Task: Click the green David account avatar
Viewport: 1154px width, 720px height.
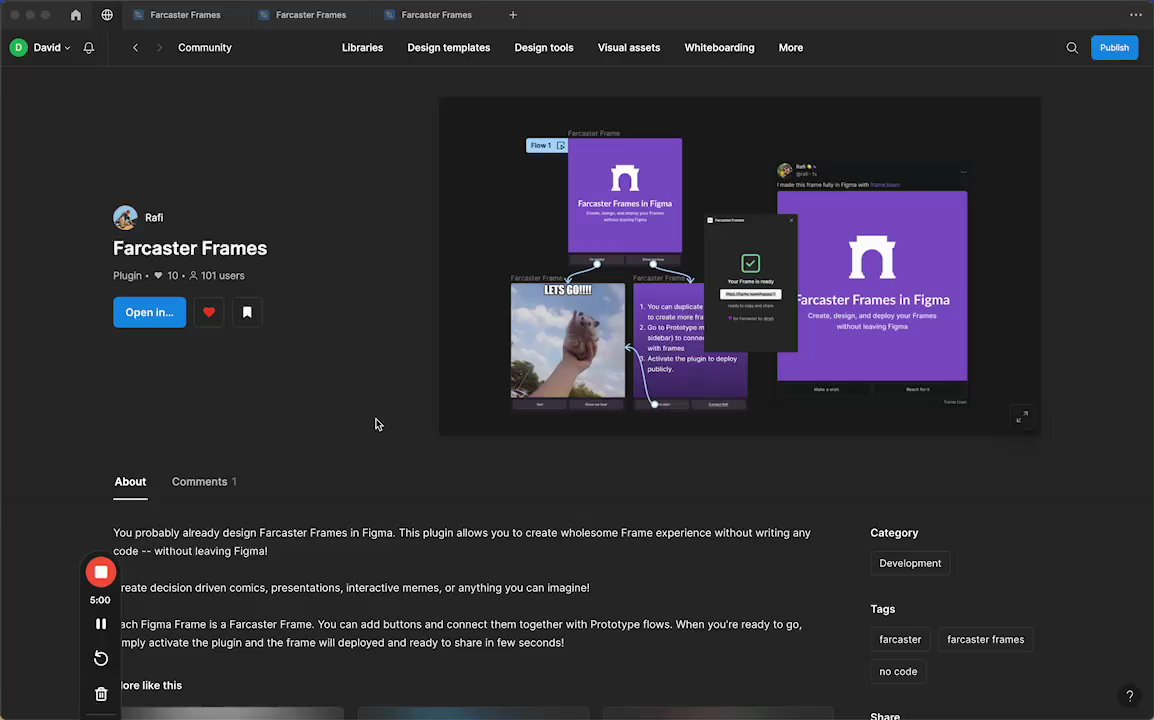Action: pyautogui.click(x=18, y=48)
